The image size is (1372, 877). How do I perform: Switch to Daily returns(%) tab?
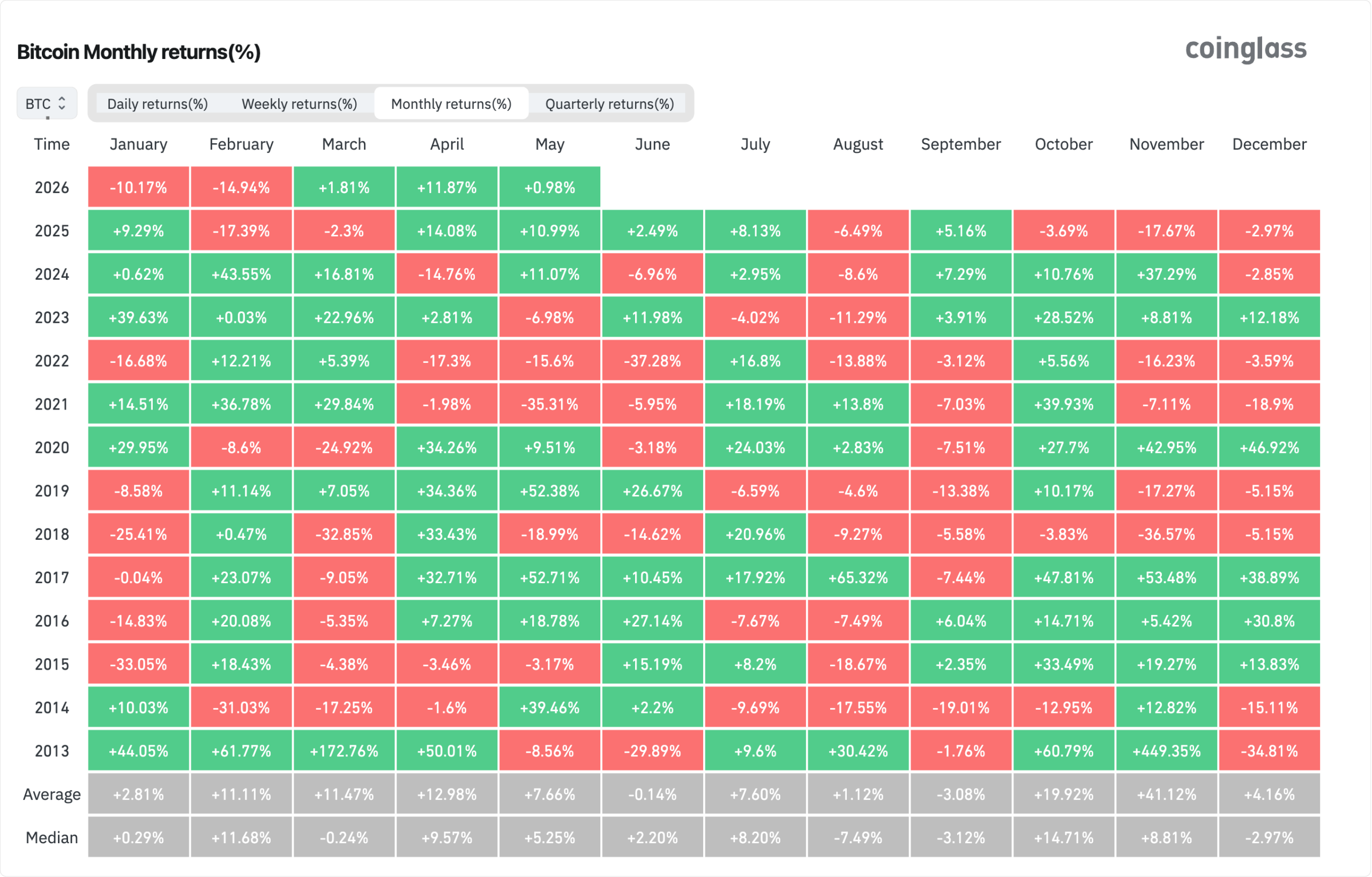coord(157,103)
